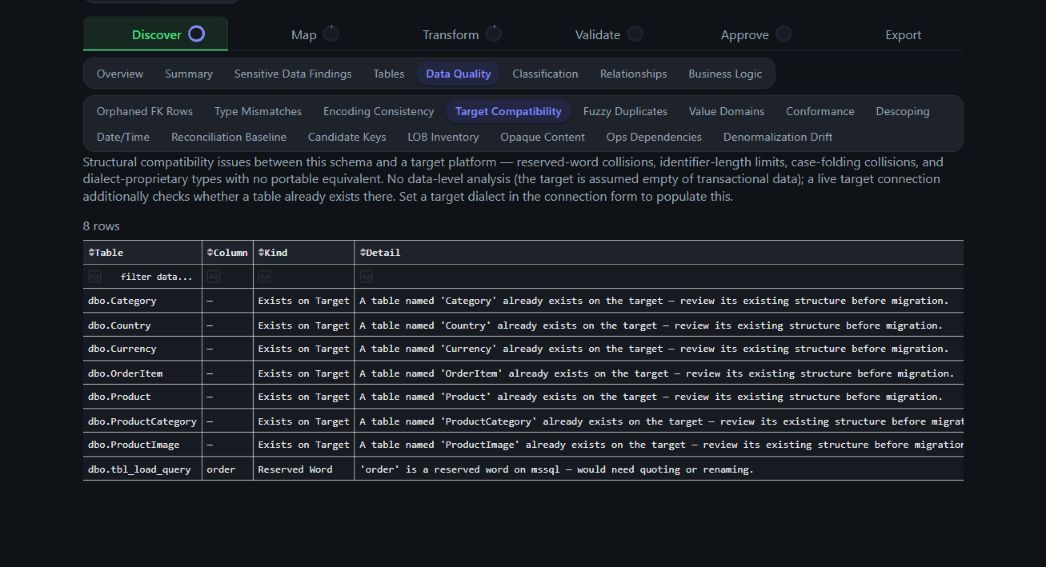
Task: Show the Value Domains check
Action: (x=726, y=111)
